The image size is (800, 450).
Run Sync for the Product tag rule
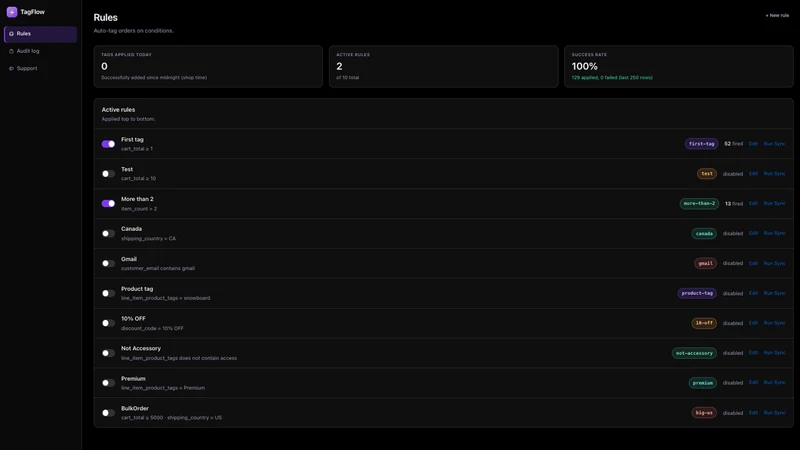774,293
